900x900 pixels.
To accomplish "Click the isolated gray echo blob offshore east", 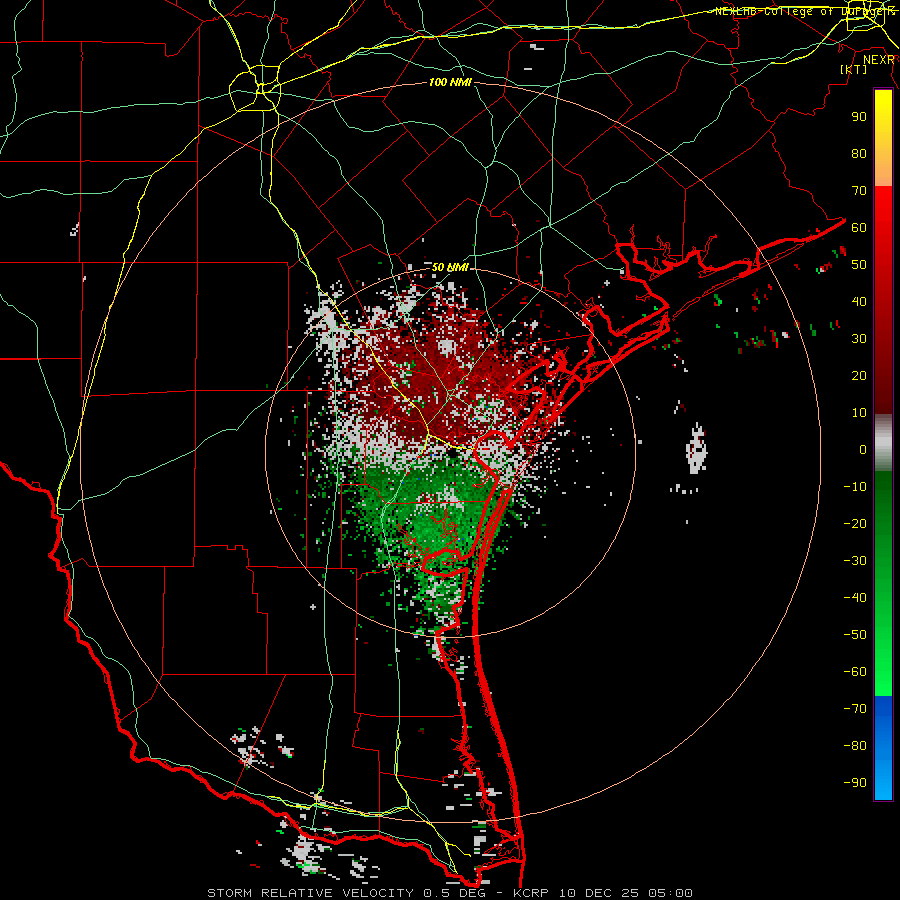I will pos(697,448).
